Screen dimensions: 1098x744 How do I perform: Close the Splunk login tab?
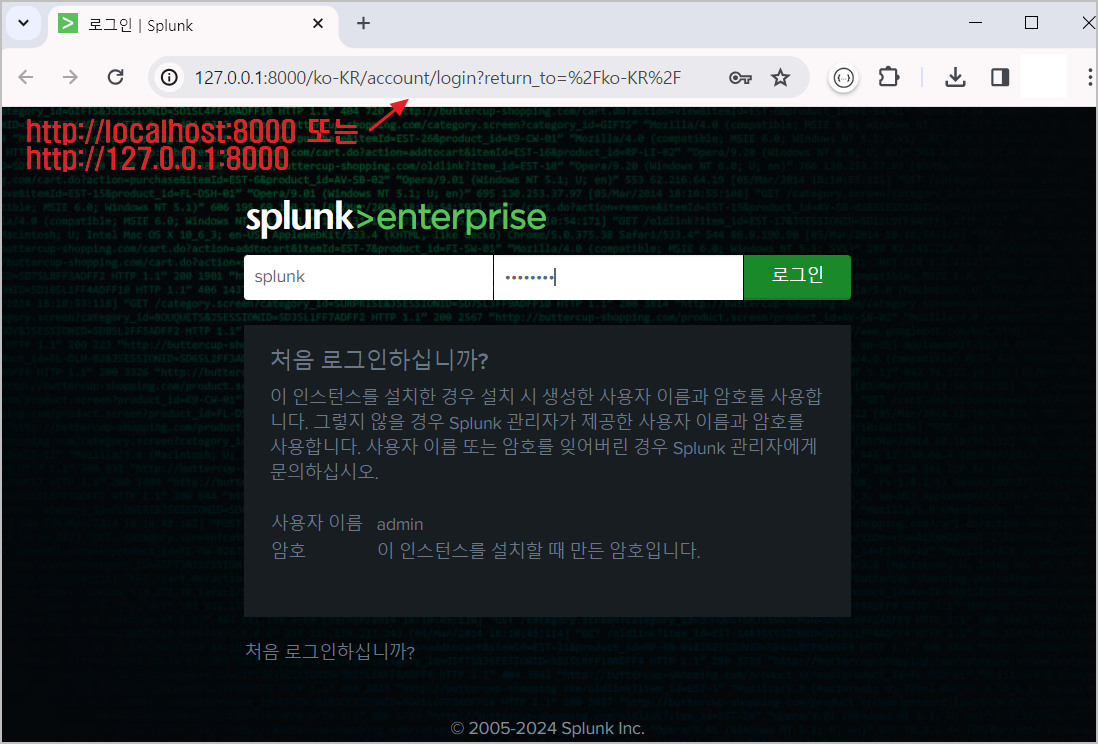click(x=318, y=24)
